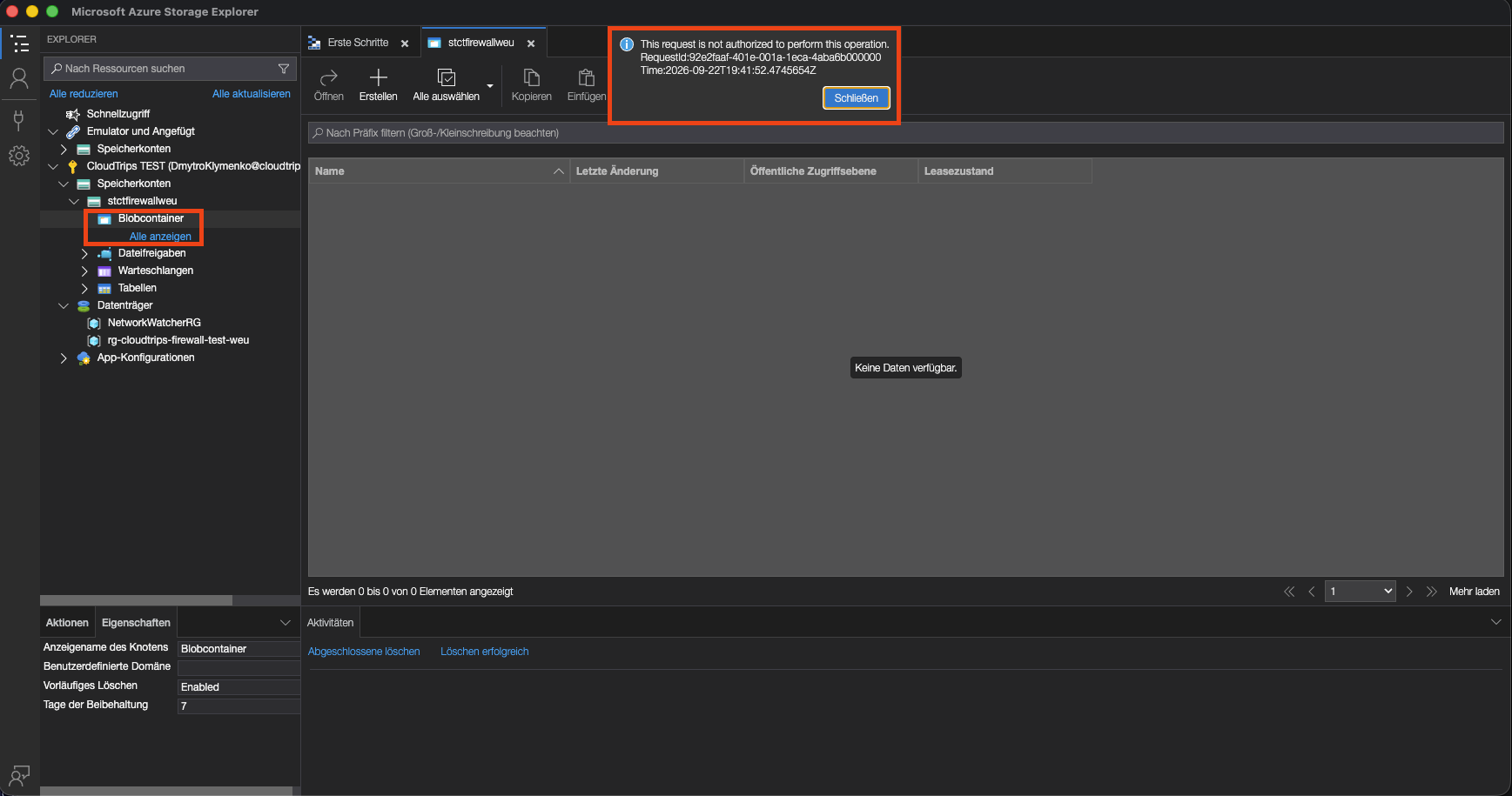
Task: Switch to the Aktionen tab
Action: tap(67, 623)
